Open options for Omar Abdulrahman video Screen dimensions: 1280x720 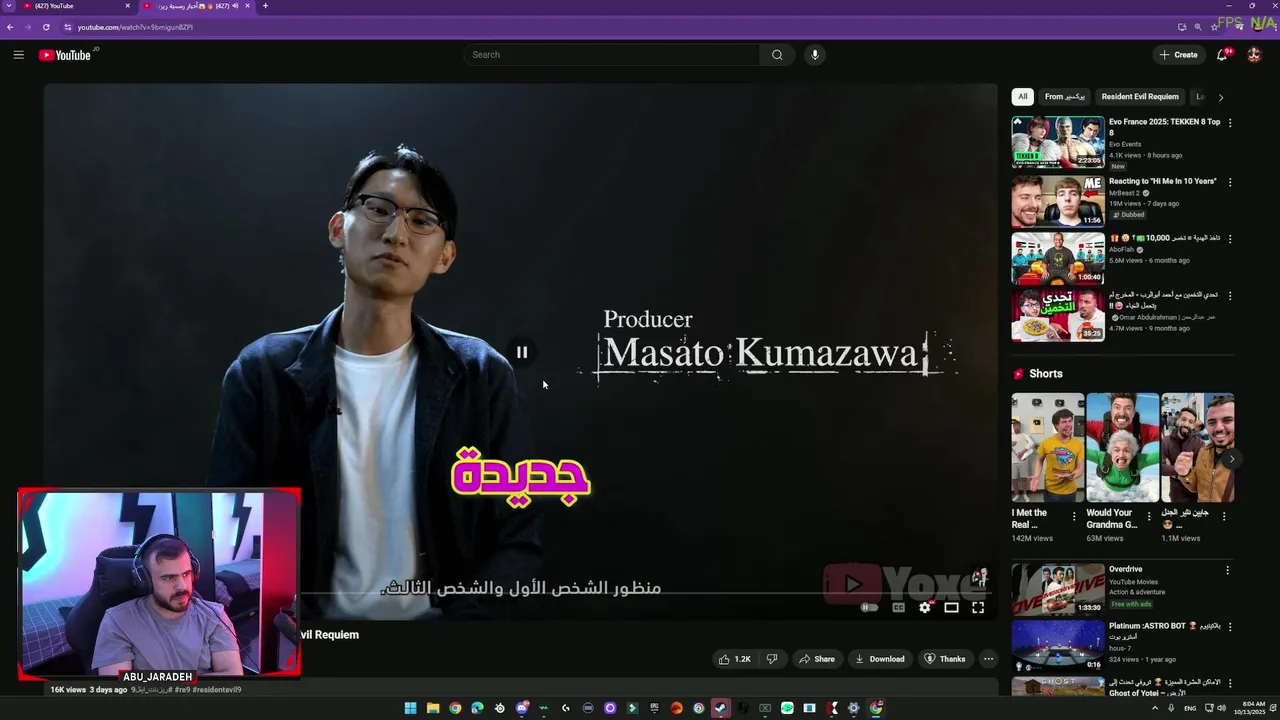click(1230, 296)
